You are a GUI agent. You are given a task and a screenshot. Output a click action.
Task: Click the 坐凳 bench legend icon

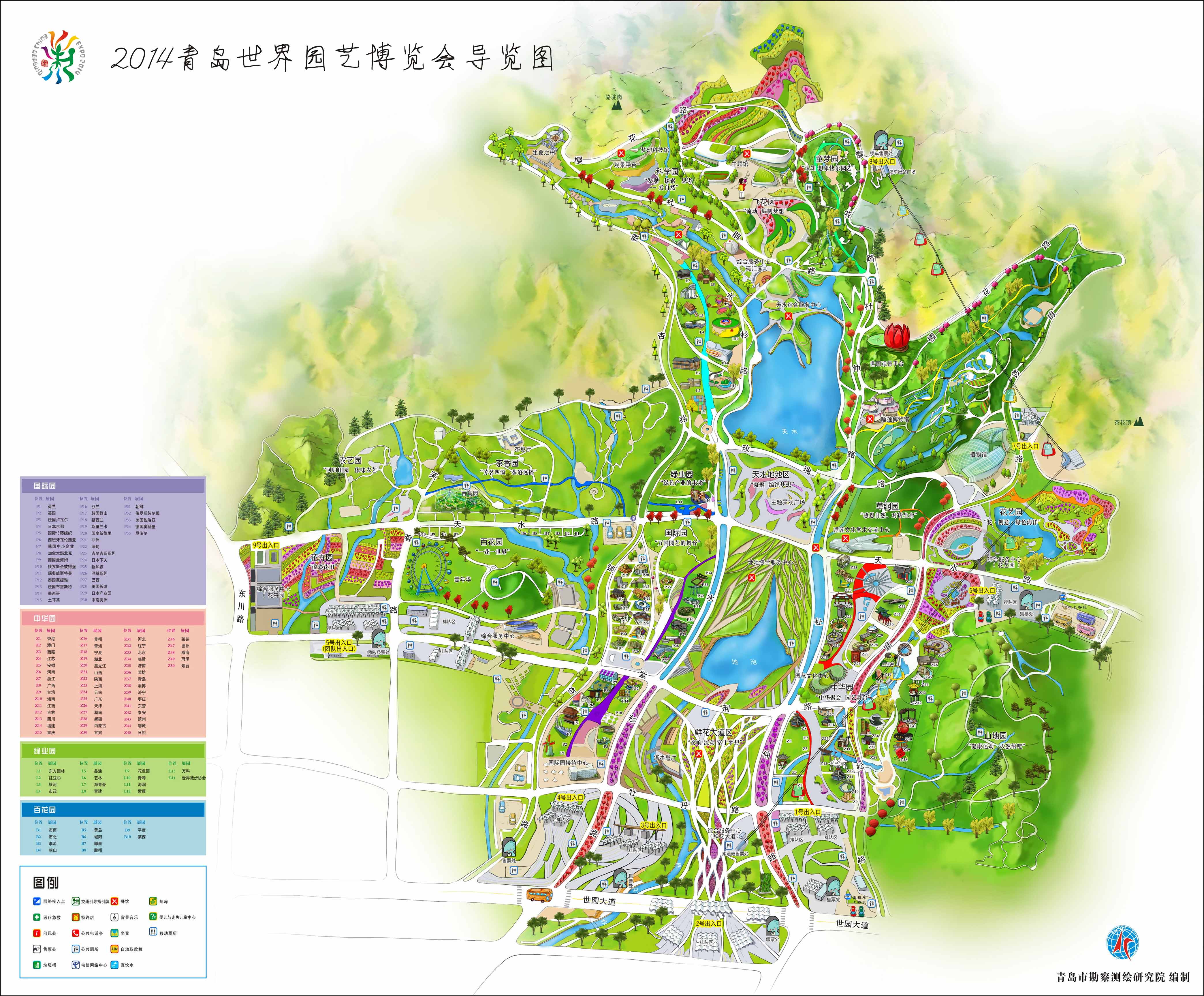(x=115, y=933)
